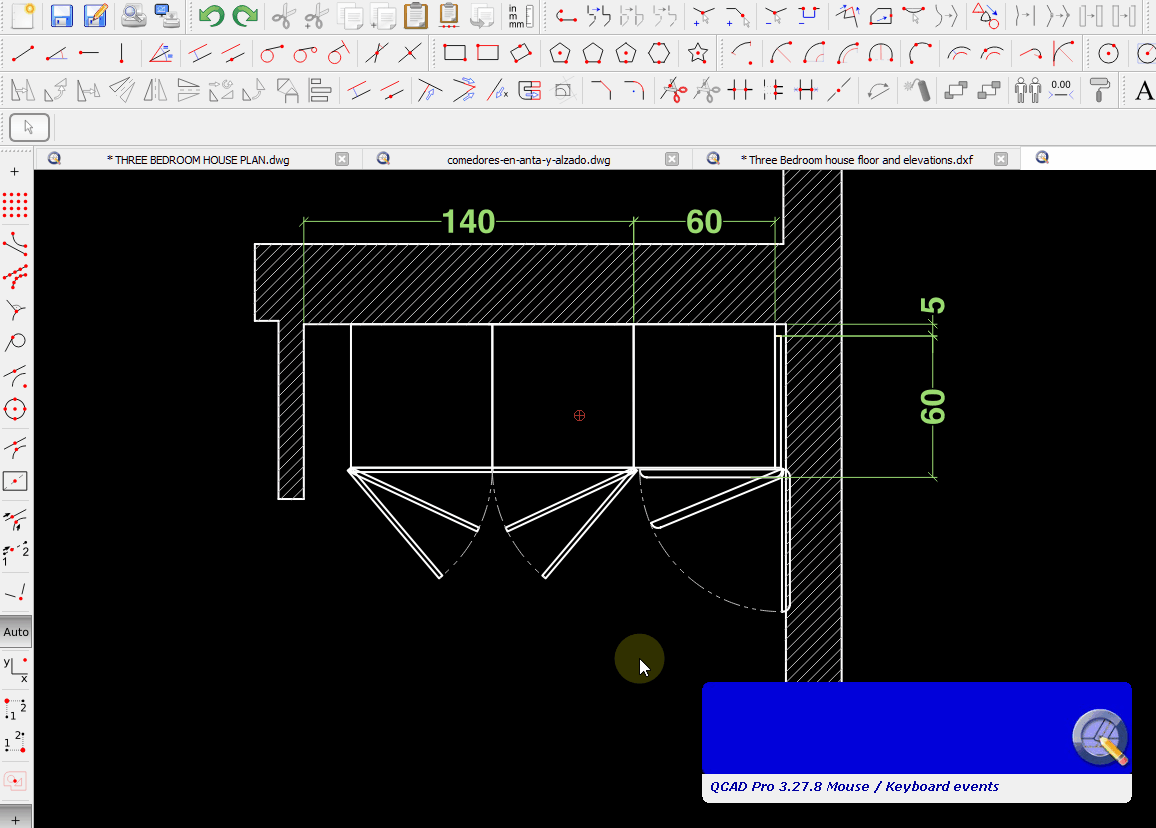This screenshot has height=828, width=1156.
Task: Undo the last action
Action: point(211,16)
